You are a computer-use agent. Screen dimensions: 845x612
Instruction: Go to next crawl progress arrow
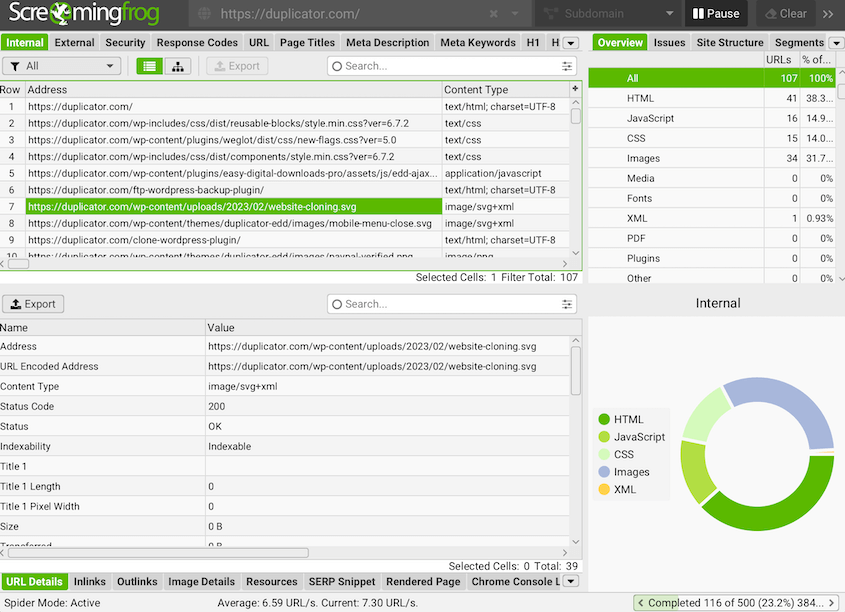832,603
